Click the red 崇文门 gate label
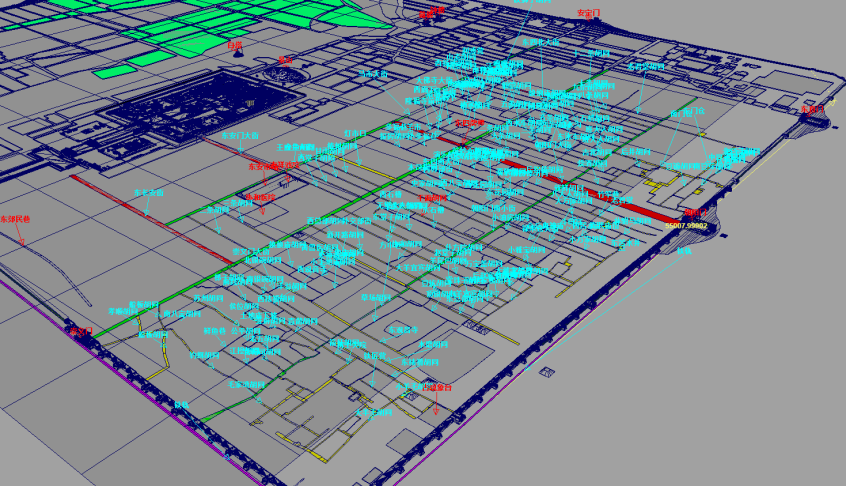This screenshot has height=486, width=847. (x=79, y=330)
